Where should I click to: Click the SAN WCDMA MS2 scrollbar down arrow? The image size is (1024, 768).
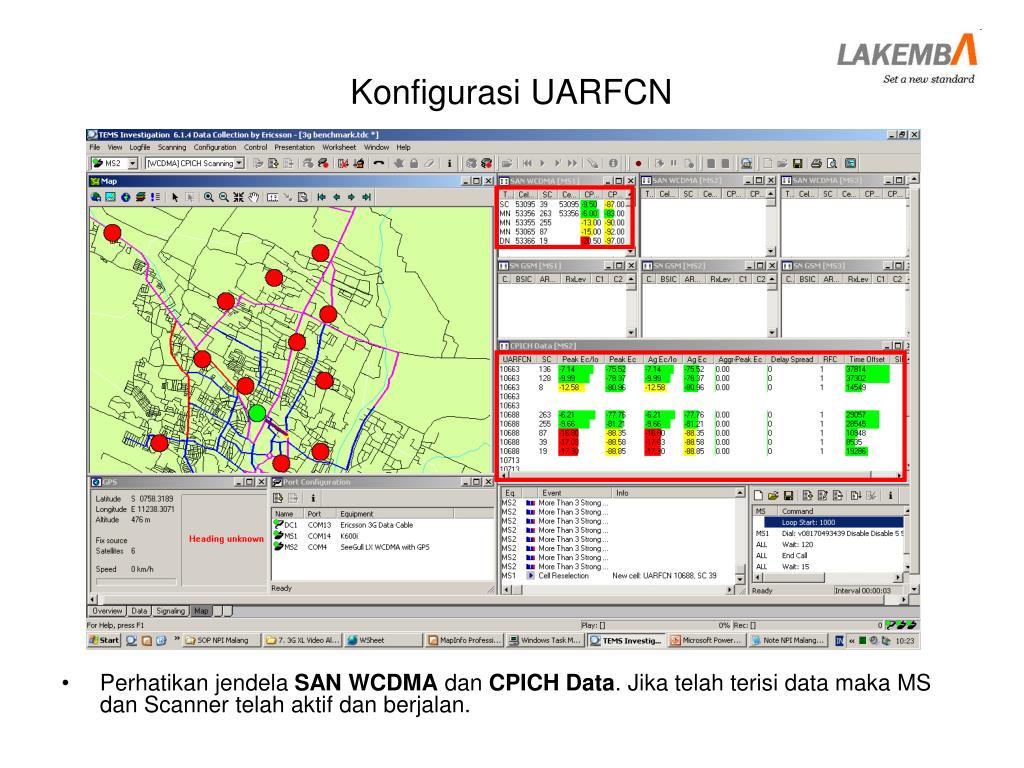click(x=771, y=251)
